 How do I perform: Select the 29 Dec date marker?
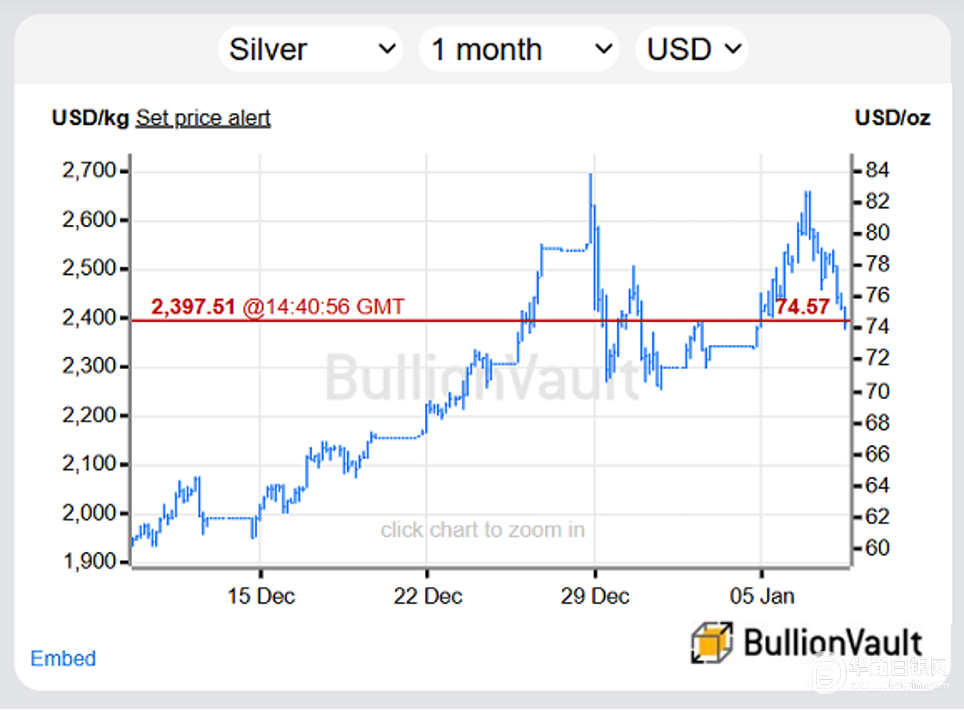[x=595, y=596]
